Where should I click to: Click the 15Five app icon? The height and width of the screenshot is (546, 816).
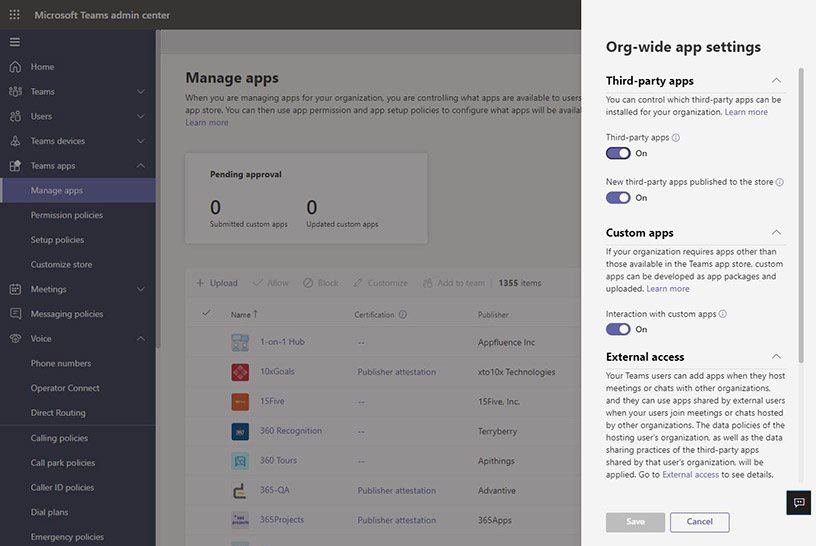click(x=240, y=402)
